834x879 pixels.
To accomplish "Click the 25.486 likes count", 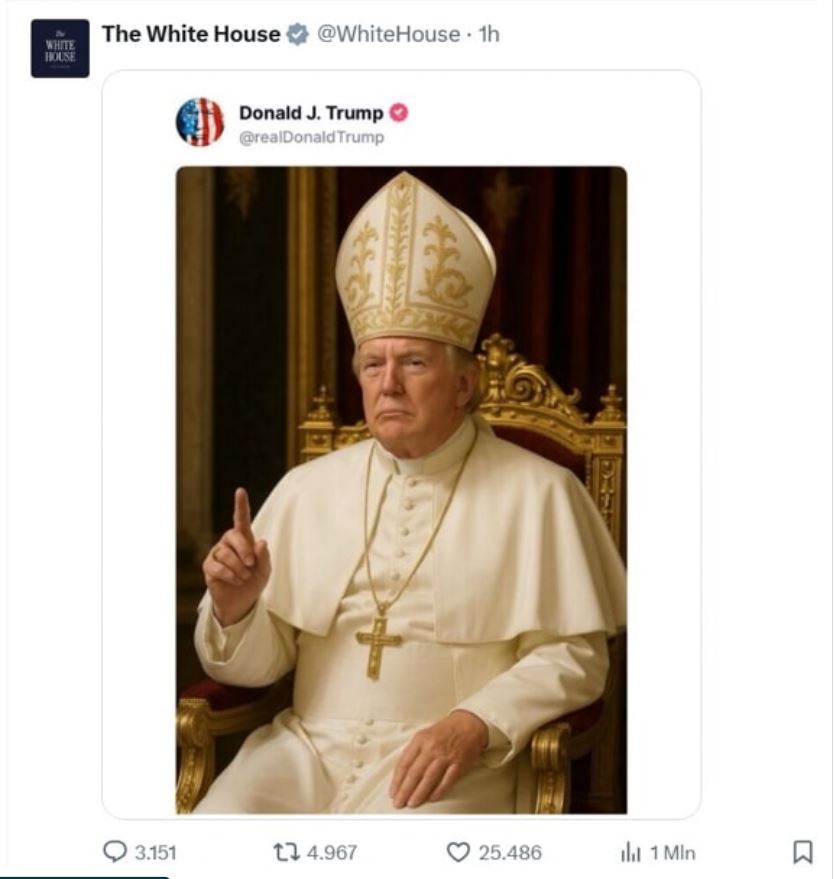I will coord(510,853).
